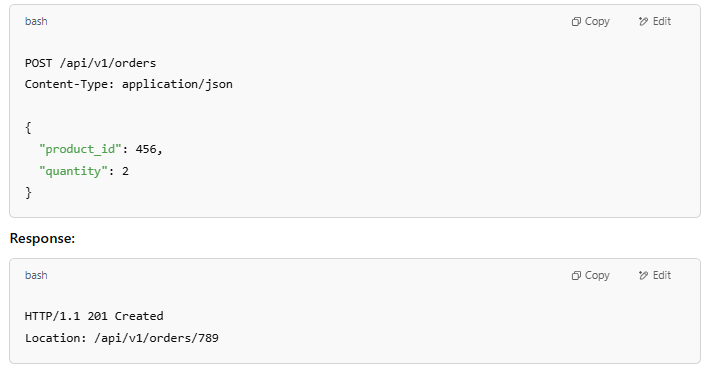Click the copy icon in the response code block
712x372 pixels.
(576, 276)
